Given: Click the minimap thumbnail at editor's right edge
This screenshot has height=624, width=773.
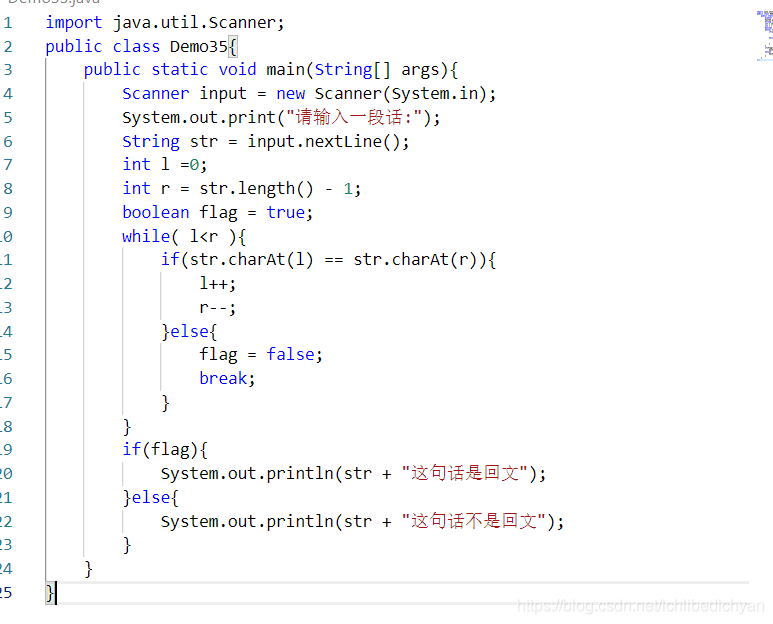Looking at the screenshot, I should [765, 35].
